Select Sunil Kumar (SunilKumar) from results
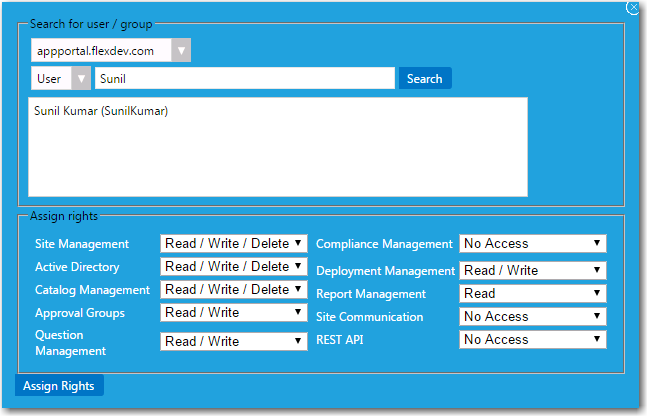 click(x=101, y=112)
